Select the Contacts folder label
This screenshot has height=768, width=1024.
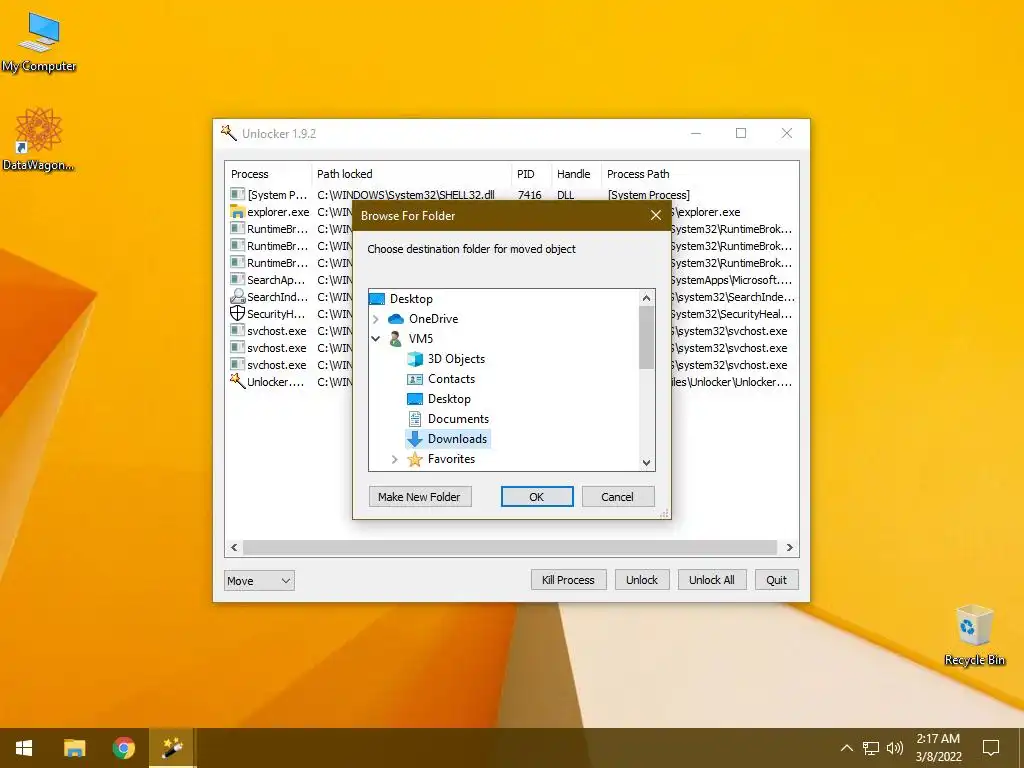tap(451, 379)
